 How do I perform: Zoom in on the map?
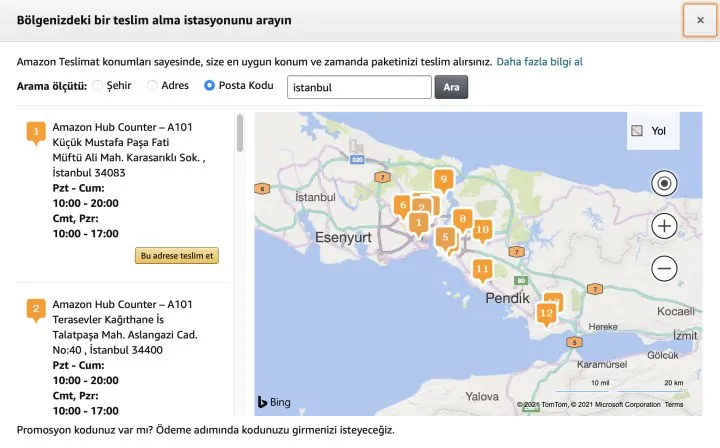(664, 226)
